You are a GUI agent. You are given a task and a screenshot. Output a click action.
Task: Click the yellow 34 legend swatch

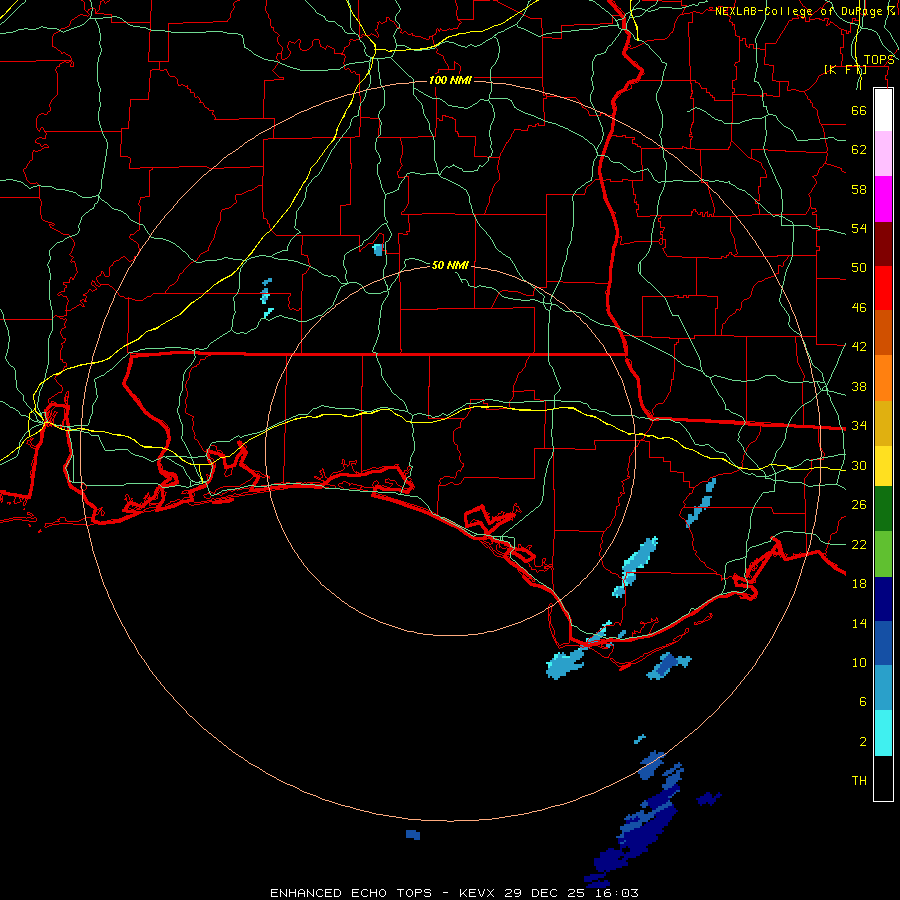point(883,466)
